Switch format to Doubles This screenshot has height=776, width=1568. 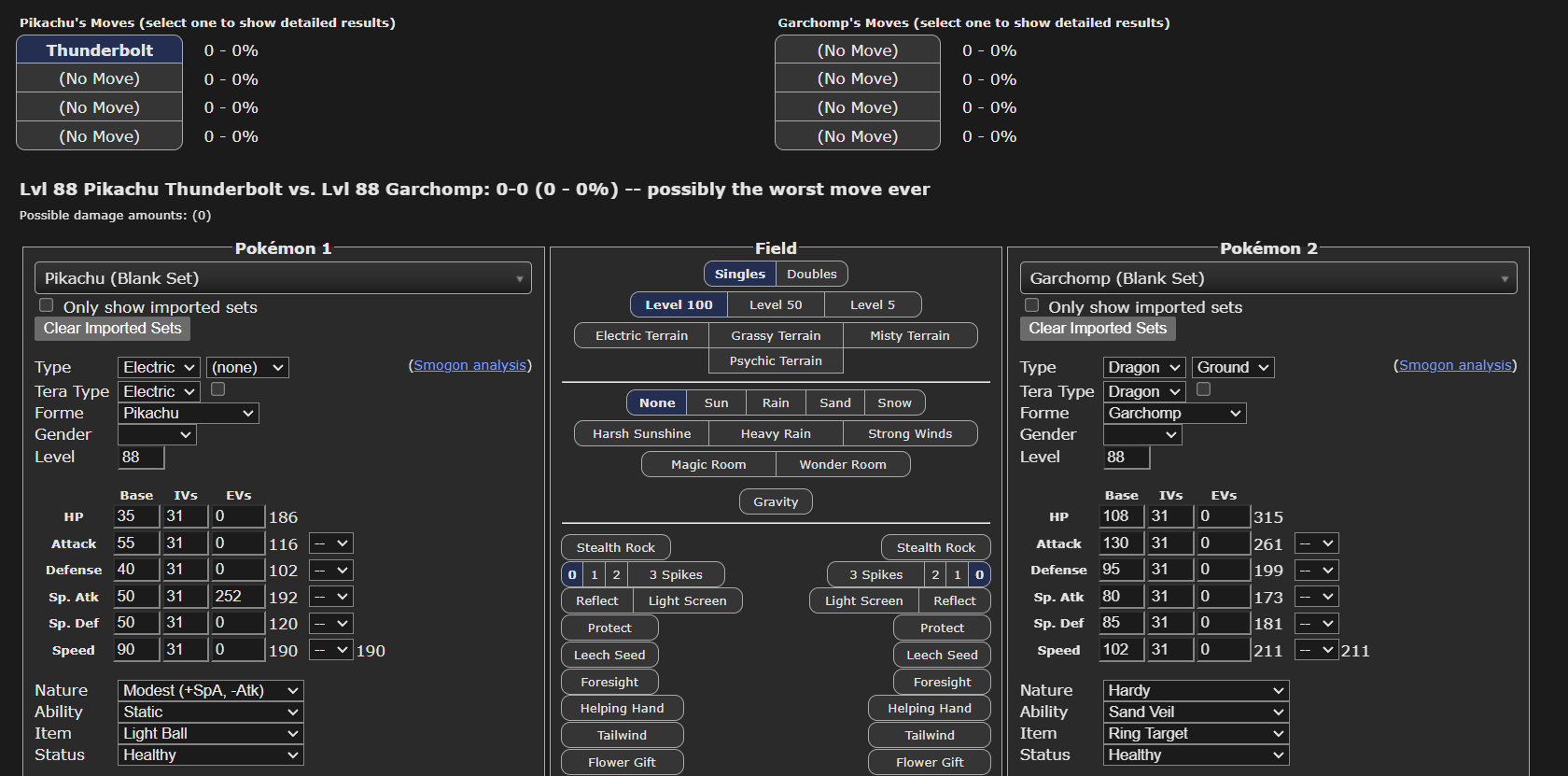[811, 274]
